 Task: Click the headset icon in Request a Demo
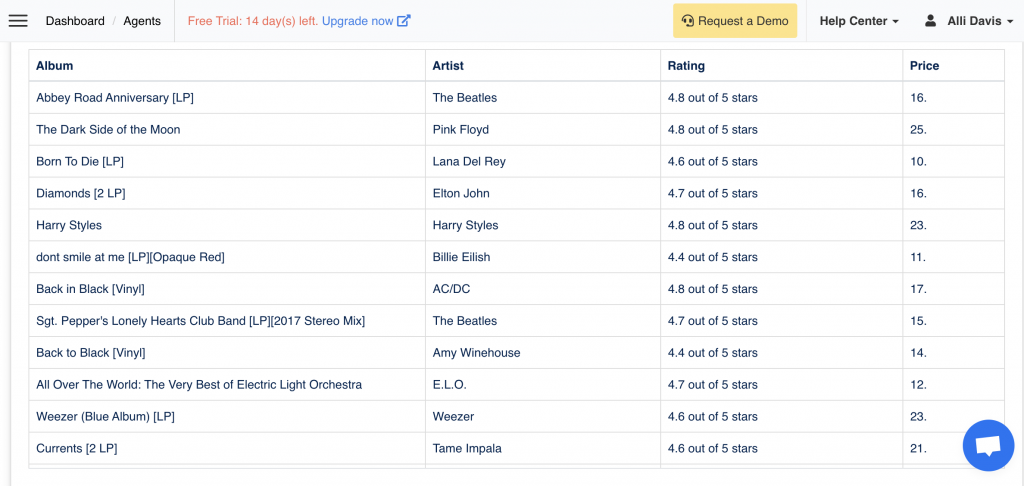688,21
